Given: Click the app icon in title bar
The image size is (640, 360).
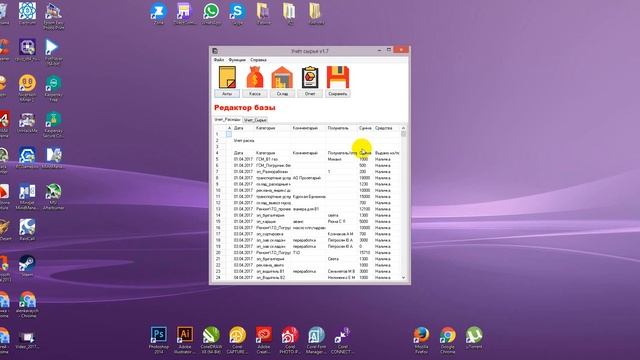Looking at the screenshot, I should click(x=215, y=51).
